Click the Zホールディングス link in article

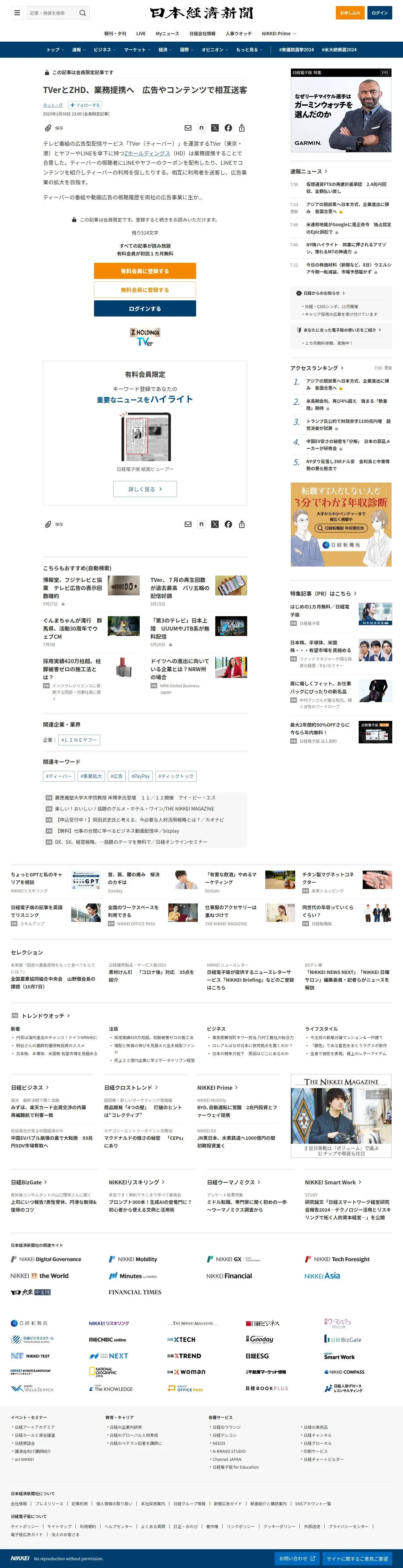[147, 153]
